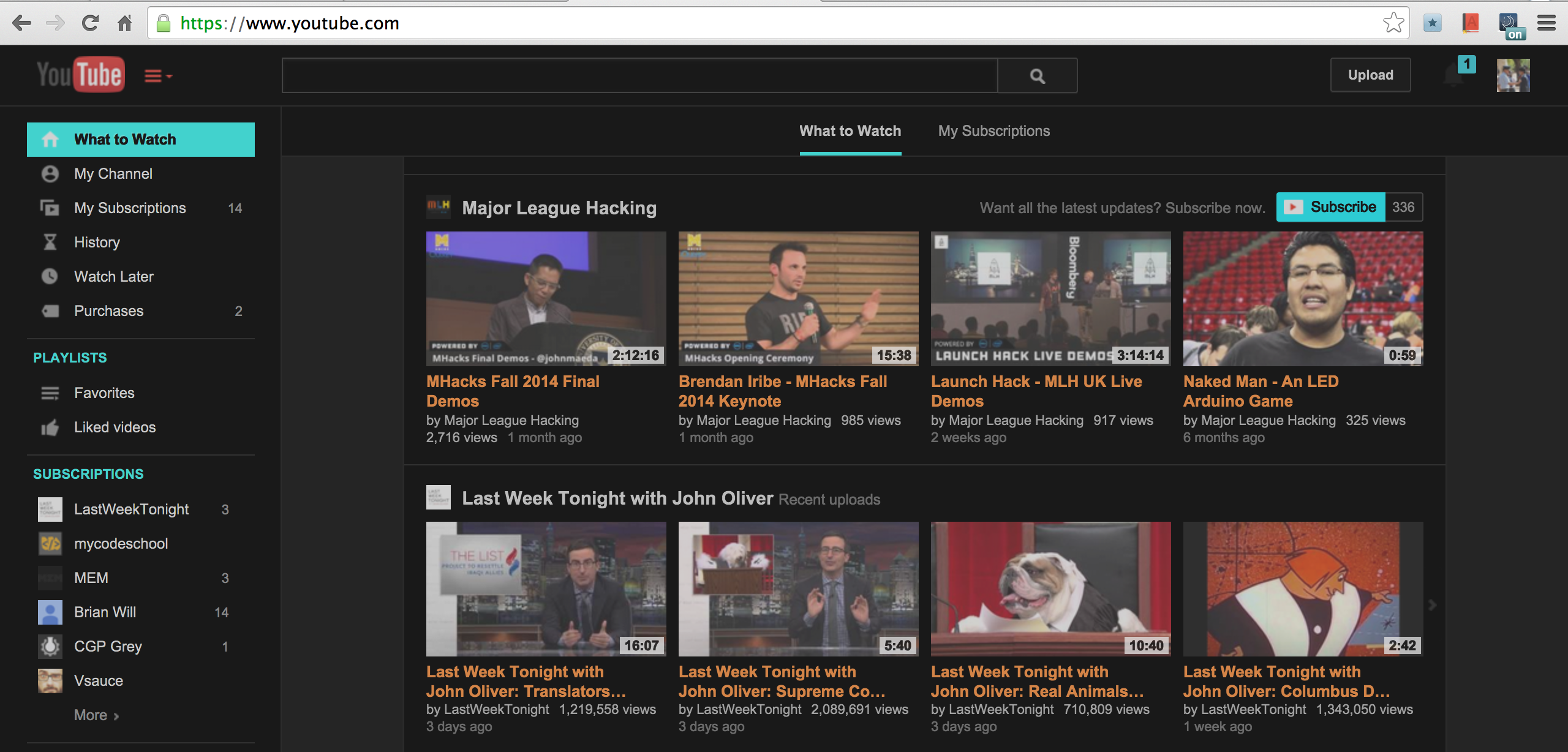
Task: Go to Liked videos playlist
Action: coord(115,427)
